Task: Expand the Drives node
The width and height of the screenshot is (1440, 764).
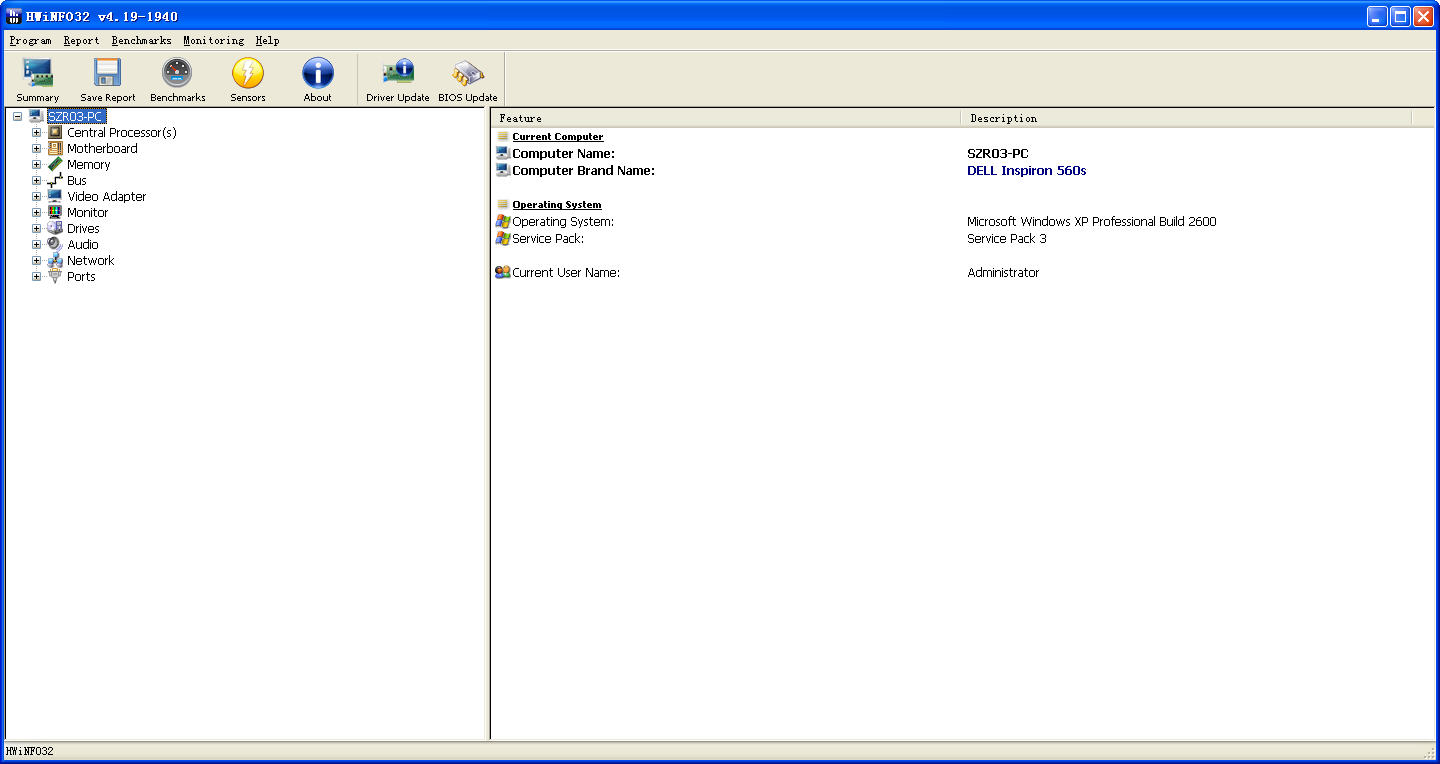Action: 37,229
